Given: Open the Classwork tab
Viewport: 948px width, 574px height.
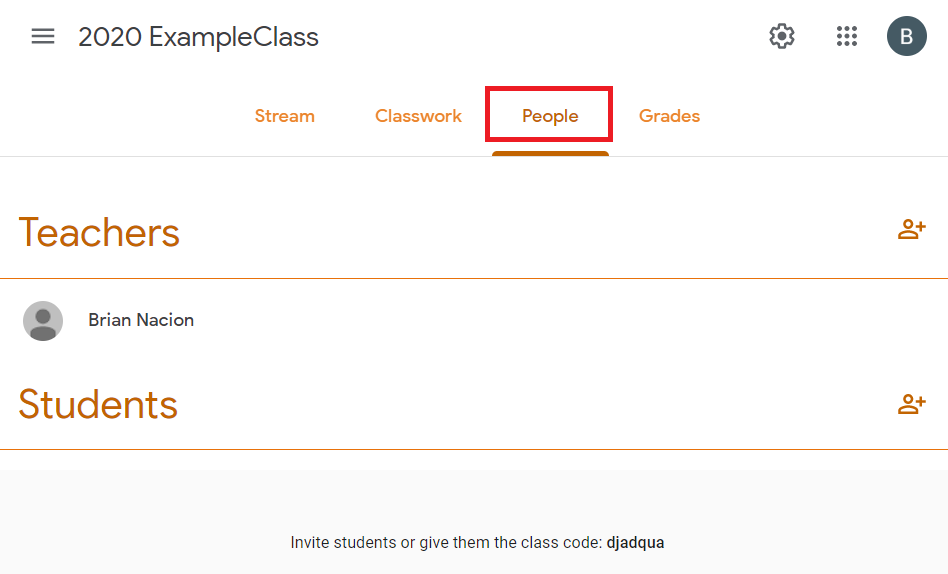Looking at the screenshot, I should pos(418,116).
